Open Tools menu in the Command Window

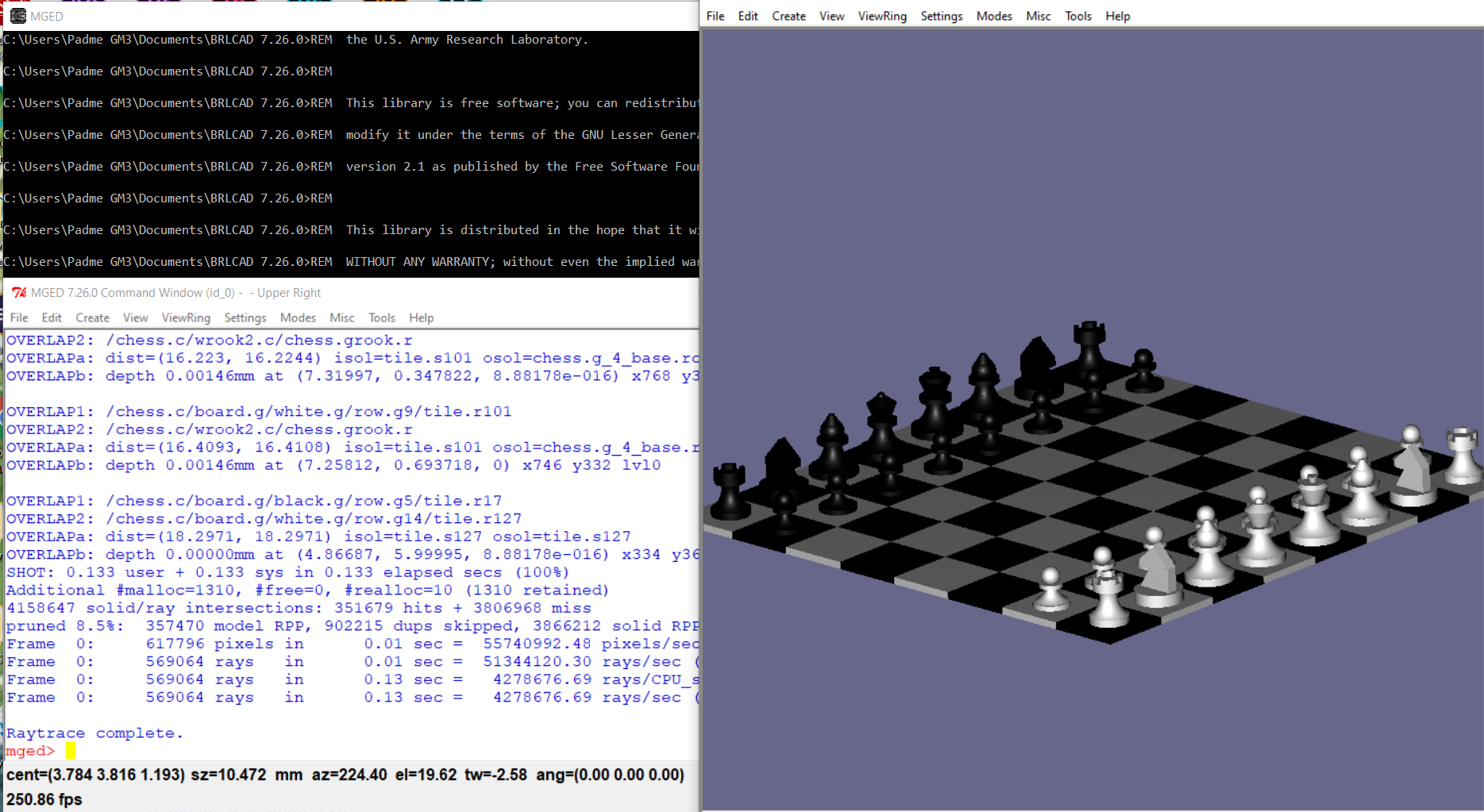tap(381, 317)
